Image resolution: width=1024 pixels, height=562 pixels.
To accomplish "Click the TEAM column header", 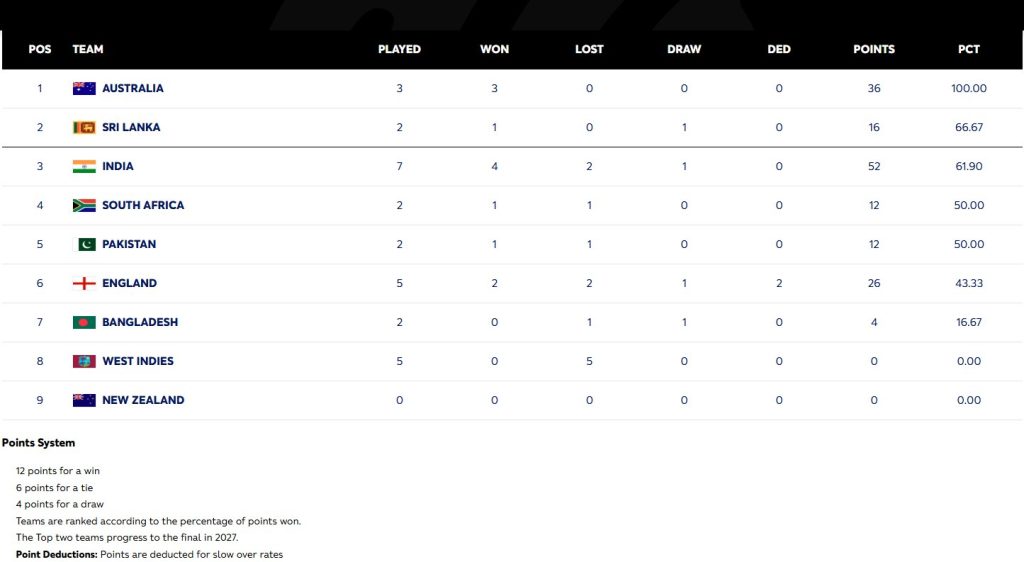I will point(88,49).
